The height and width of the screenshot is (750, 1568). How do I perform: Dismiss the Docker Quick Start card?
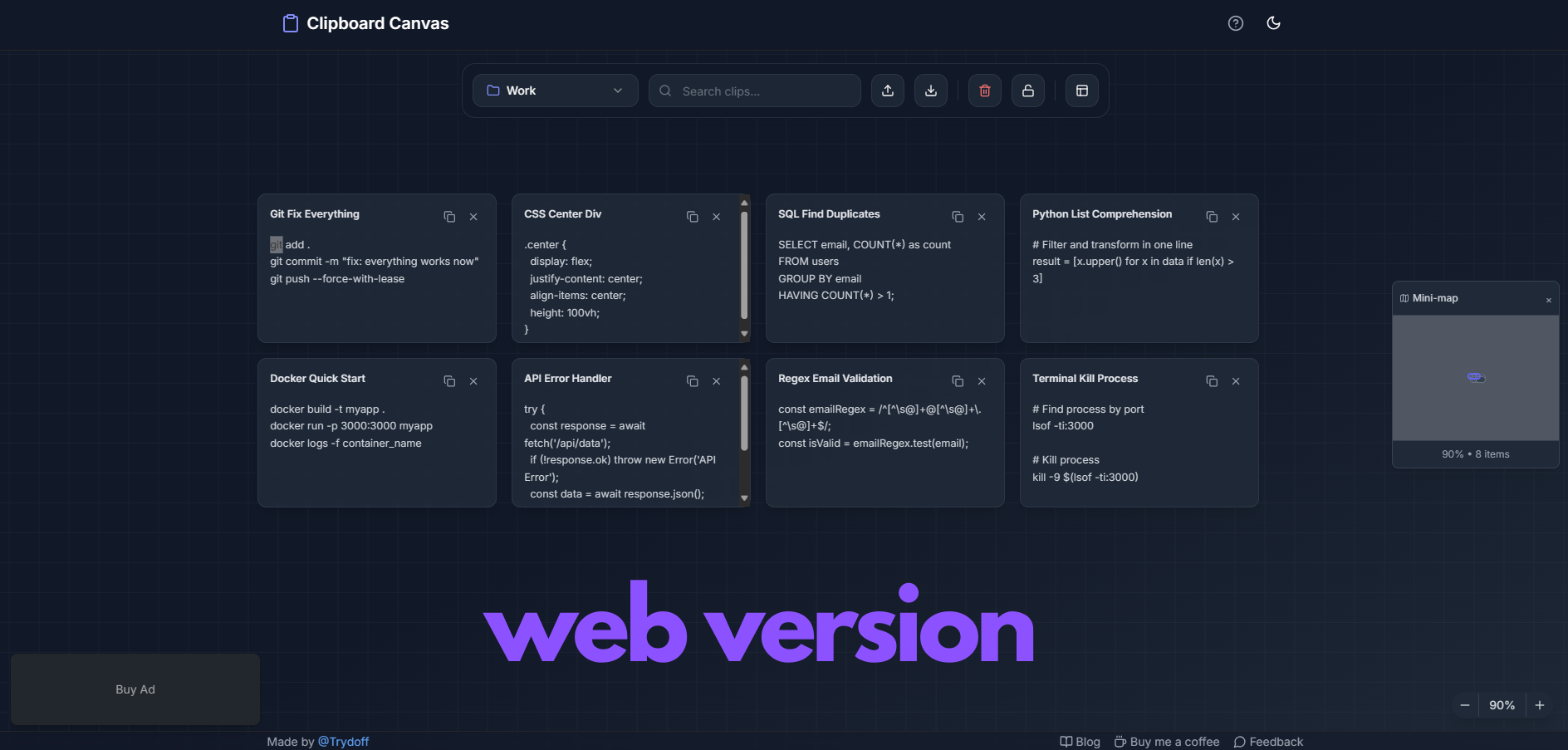(473, 381)
